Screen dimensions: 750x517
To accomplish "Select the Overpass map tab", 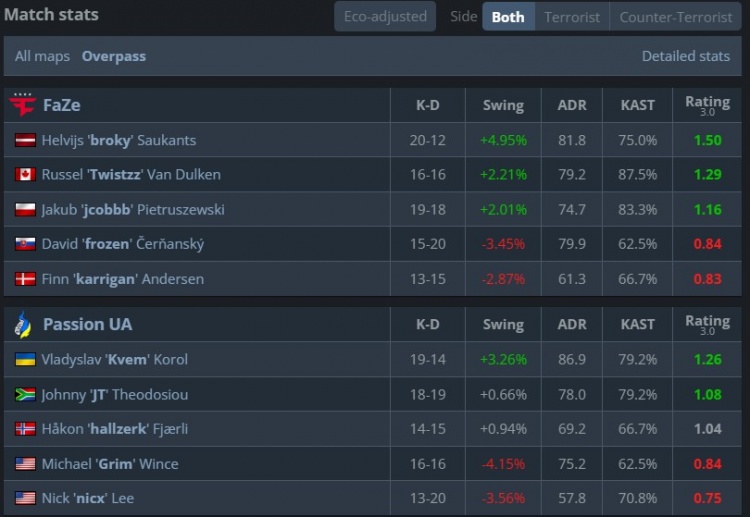I will [x=114, y=56].
